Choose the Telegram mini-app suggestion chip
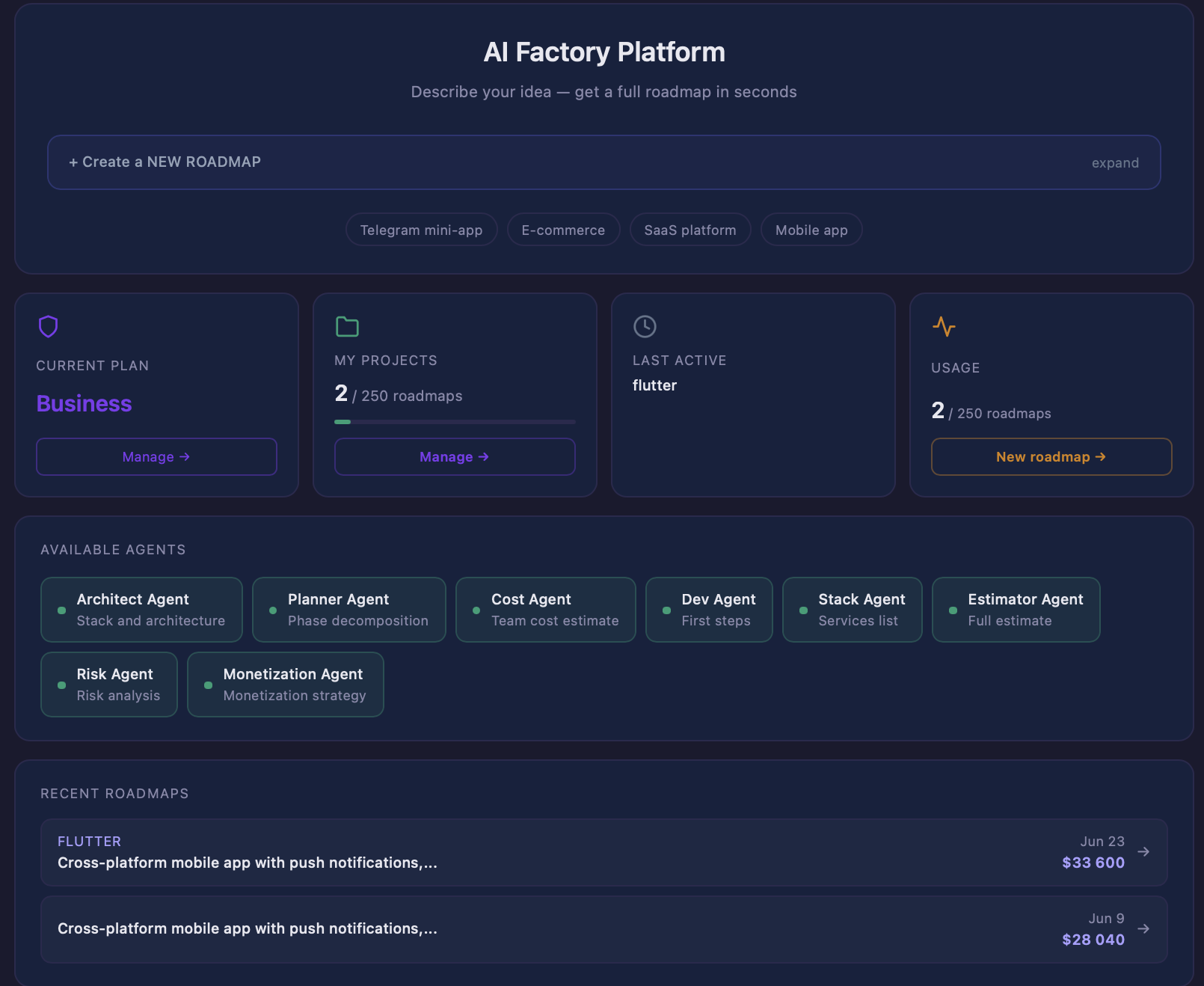 [422, 230]
